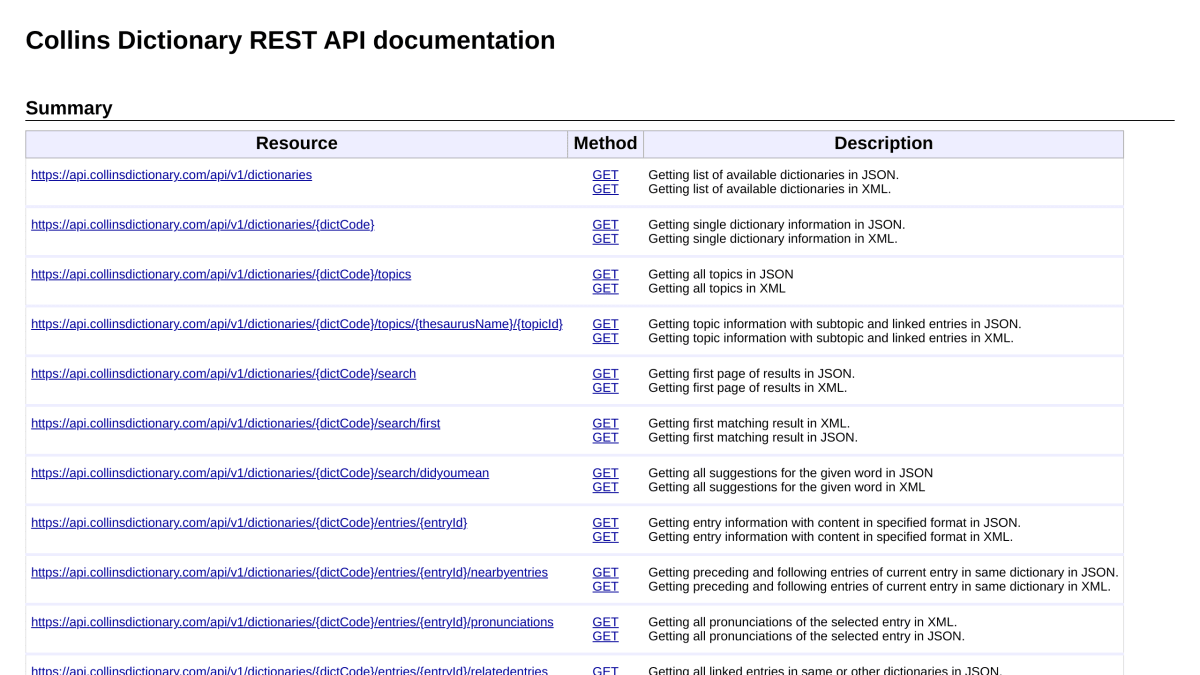Click text 'Getting all suggestions for the given word in JSON'
The height and width of the screenshot is (675, 1200).
click(x=790, y=473)
